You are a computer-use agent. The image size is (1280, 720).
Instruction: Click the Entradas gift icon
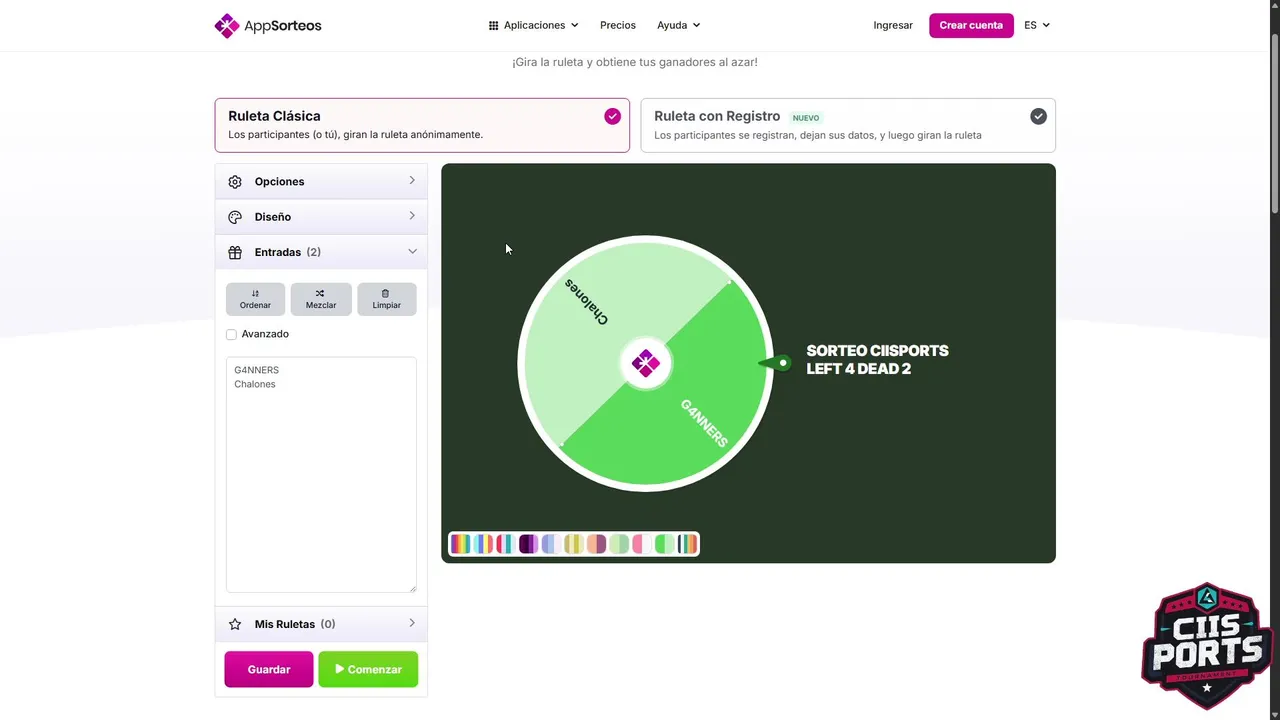[x=235, y=252]
